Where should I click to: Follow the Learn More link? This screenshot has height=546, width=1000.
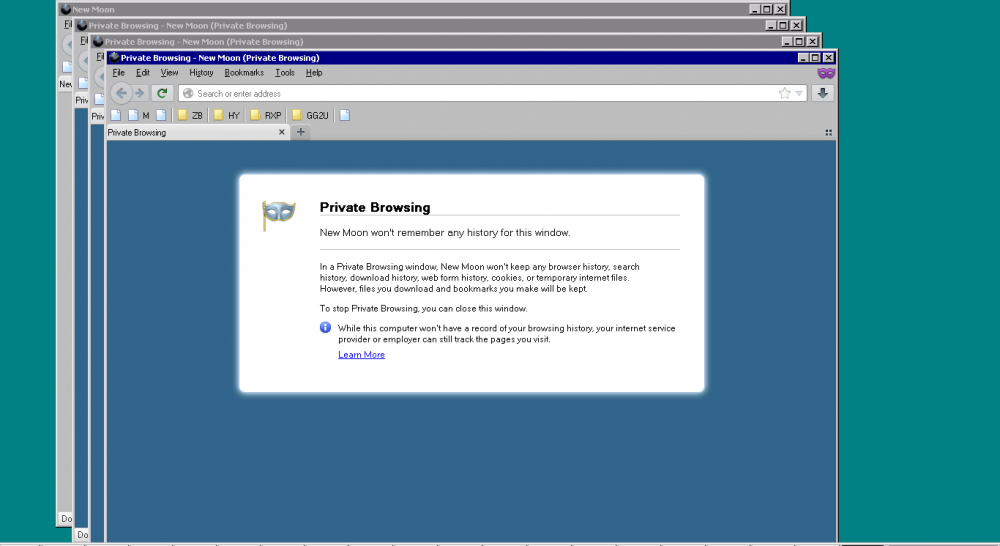pos(362,355)
